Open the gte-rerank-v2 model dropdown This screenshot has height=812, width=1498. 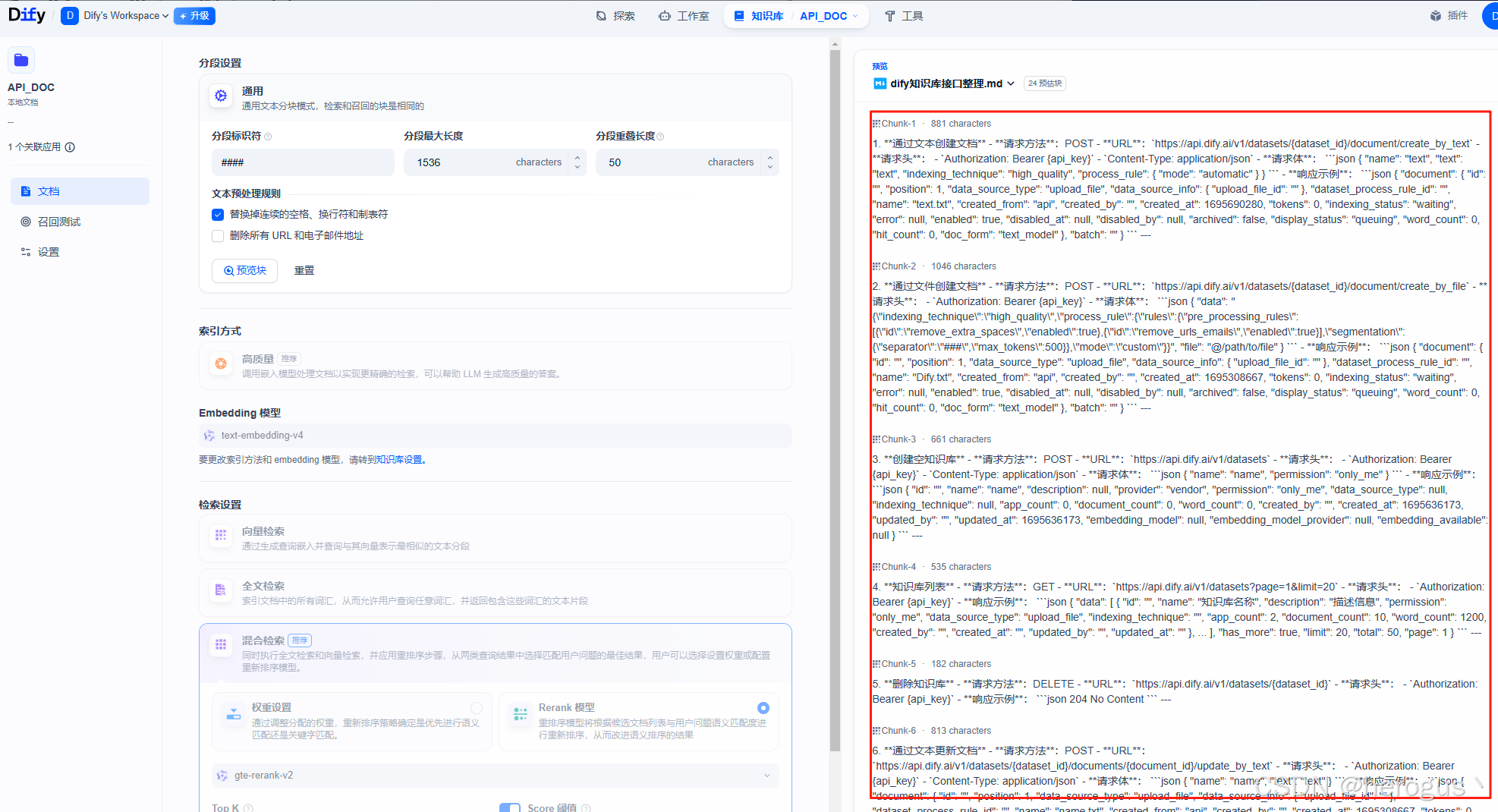[495, 776]
